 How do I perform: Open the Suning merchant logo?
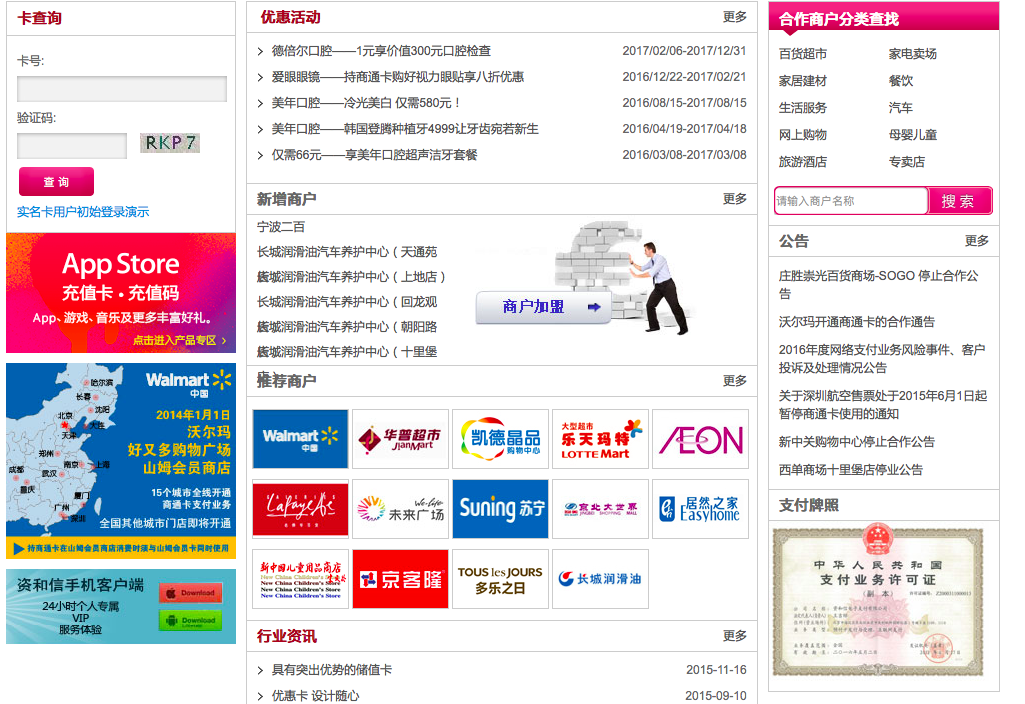pos(500,509)
